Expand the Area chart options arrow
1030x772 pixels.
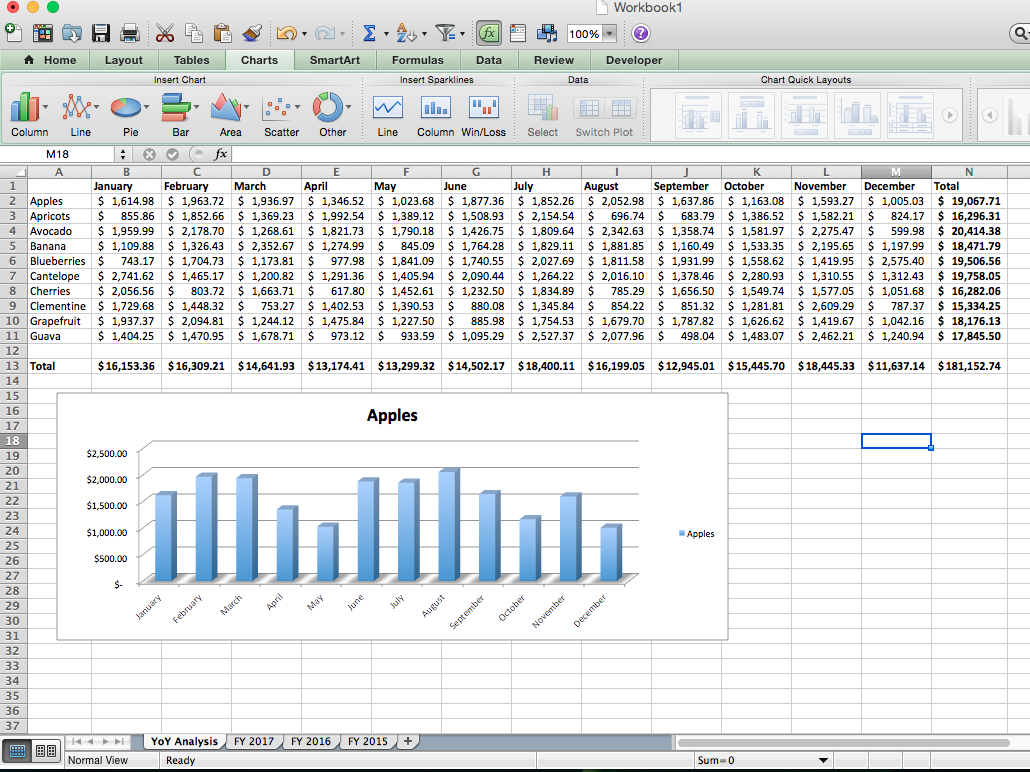click(245, 108)
